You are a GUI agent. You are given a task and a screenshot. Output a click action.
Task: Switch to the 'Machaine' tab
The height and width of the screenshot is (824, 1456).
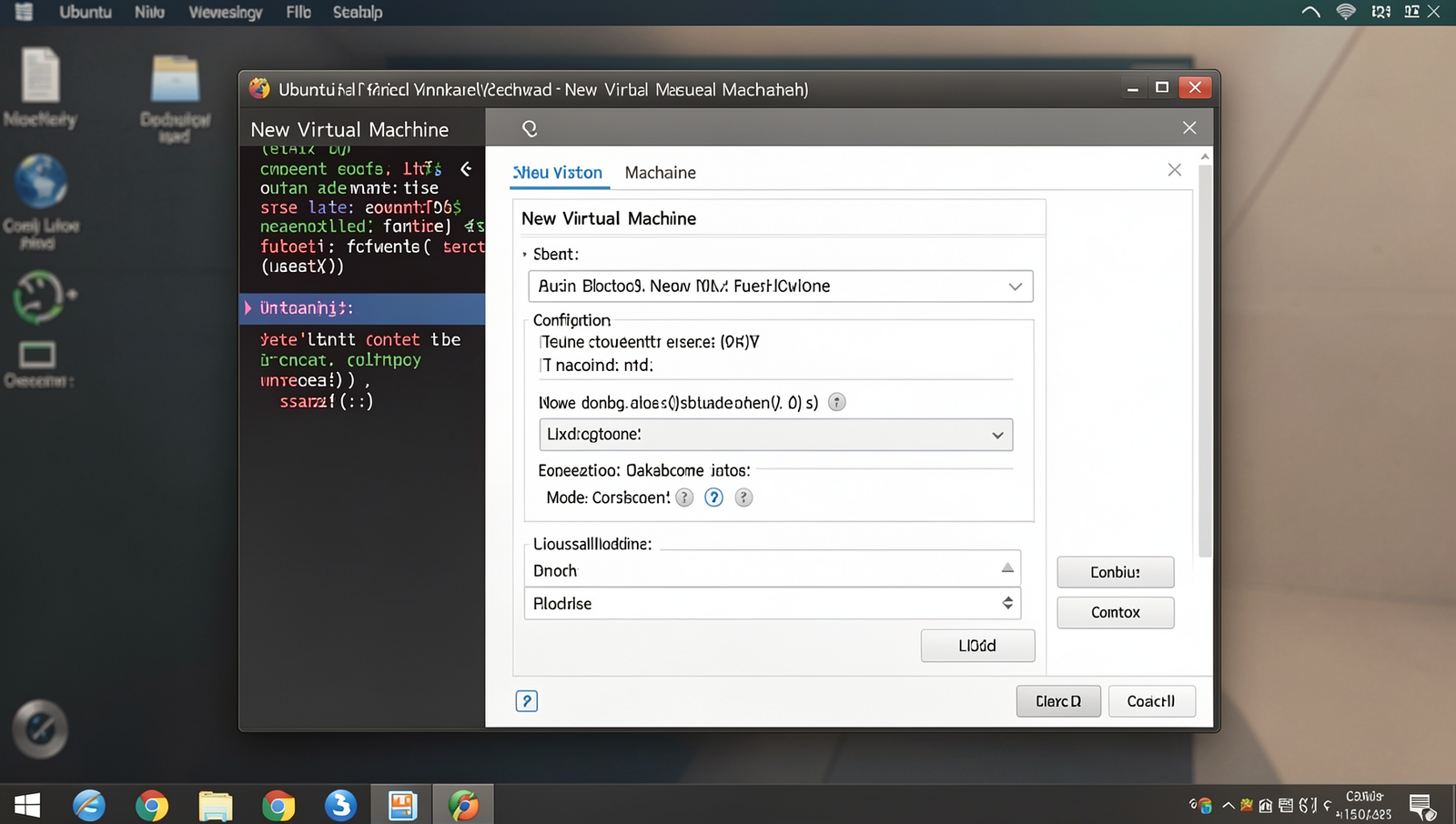[x=661, y=173]
